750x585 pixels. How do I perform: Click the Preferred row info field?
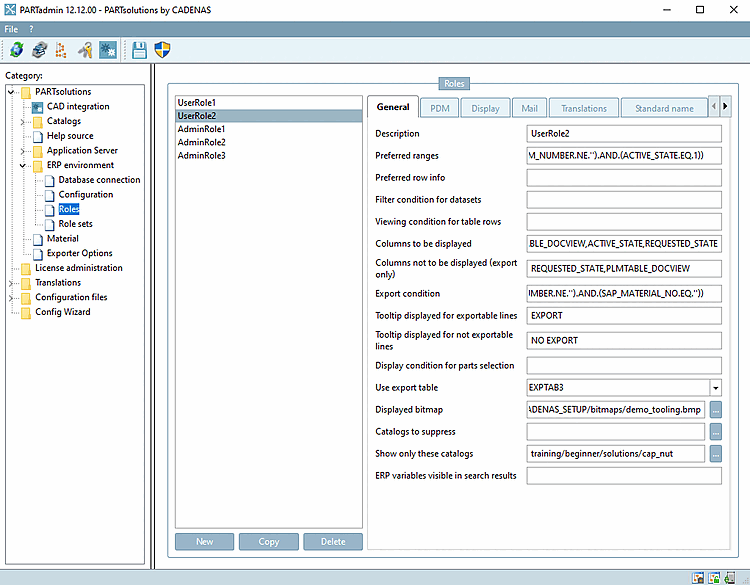[x=624, y=177]
